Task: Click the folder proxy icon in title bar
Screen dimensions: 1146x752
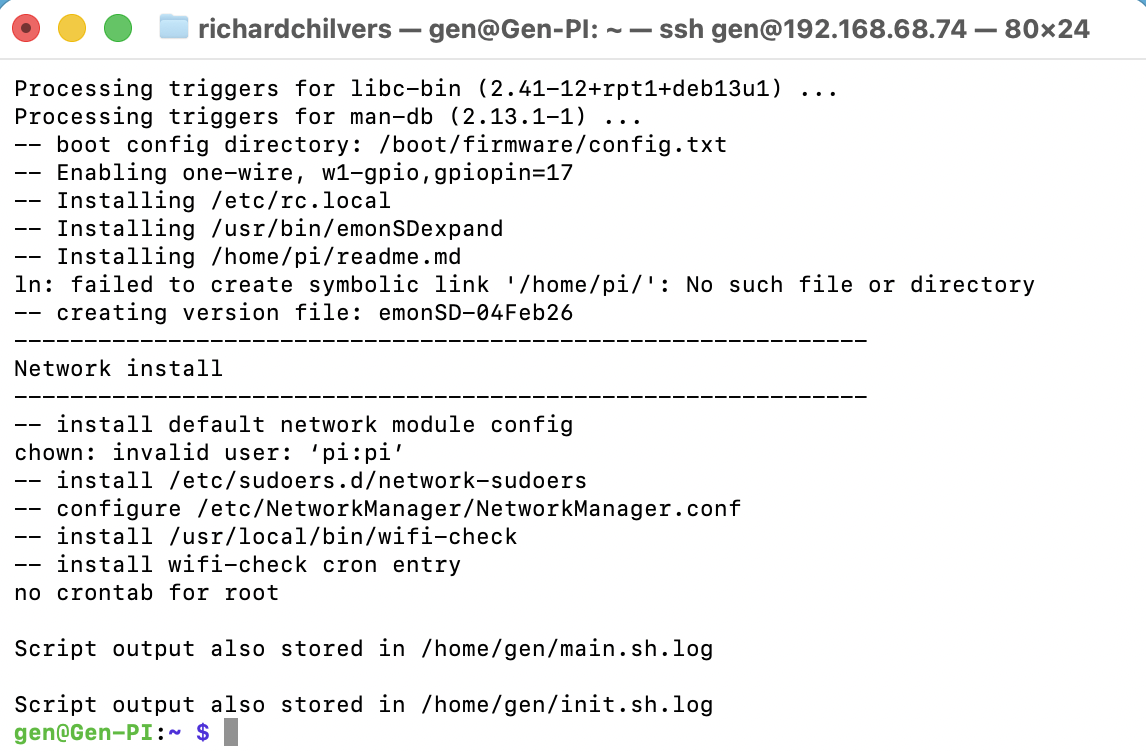Action: pos(174,28)
